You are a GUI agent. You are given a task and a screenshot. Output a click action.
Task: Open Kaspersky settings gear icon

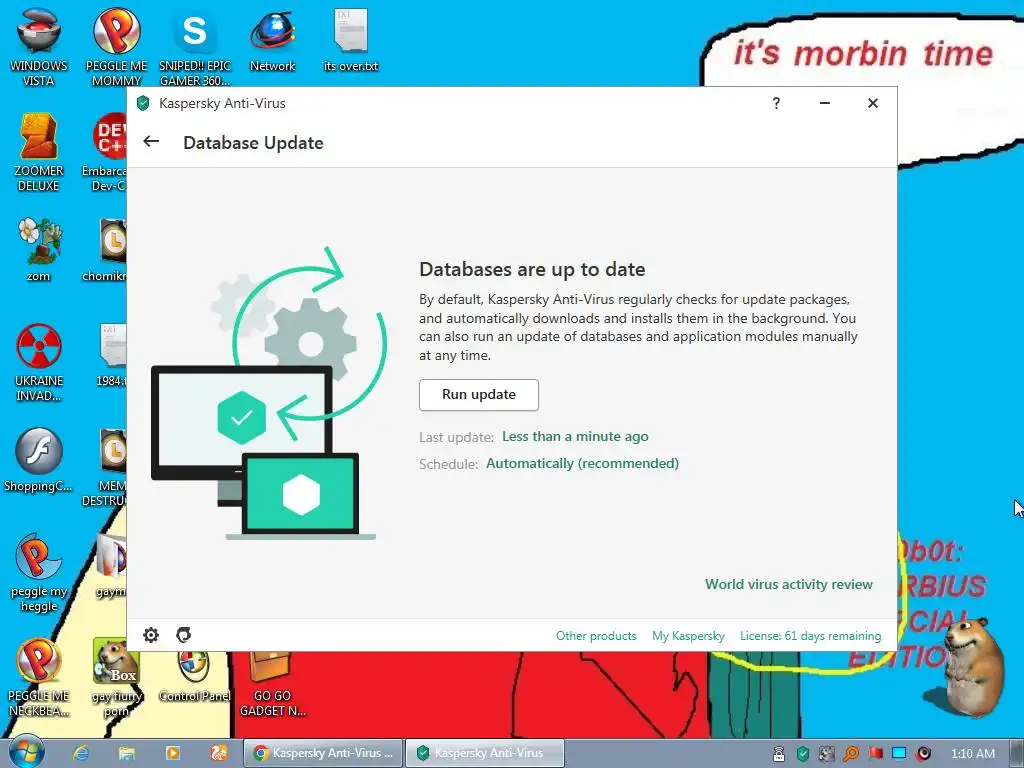151,635
